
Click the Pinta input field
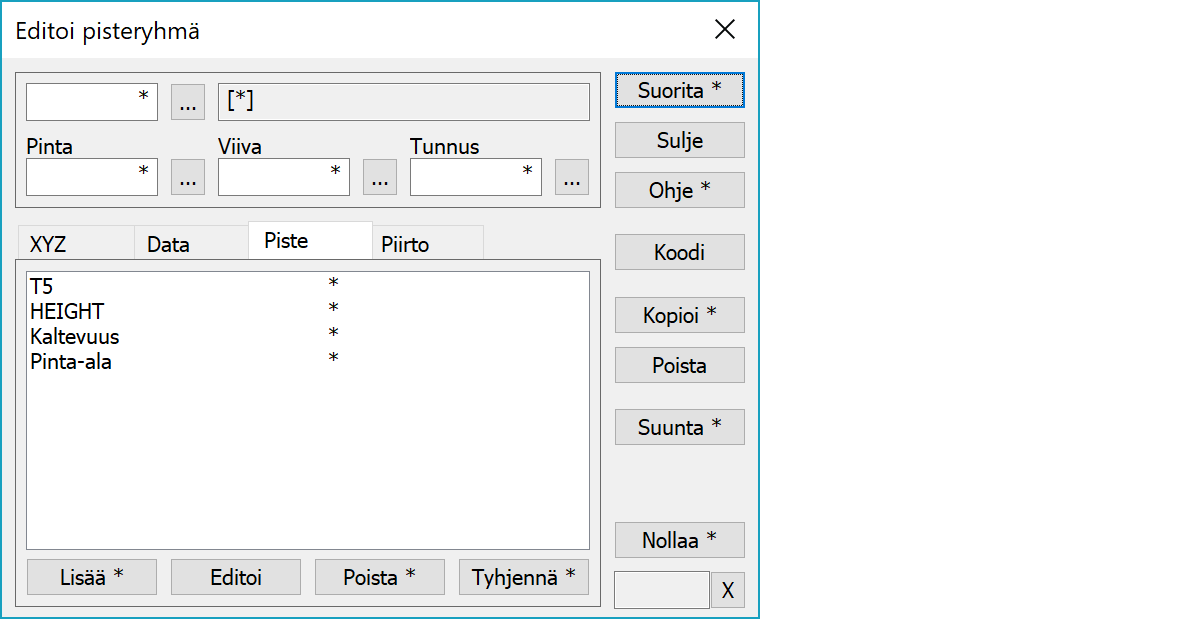[91, 178]
